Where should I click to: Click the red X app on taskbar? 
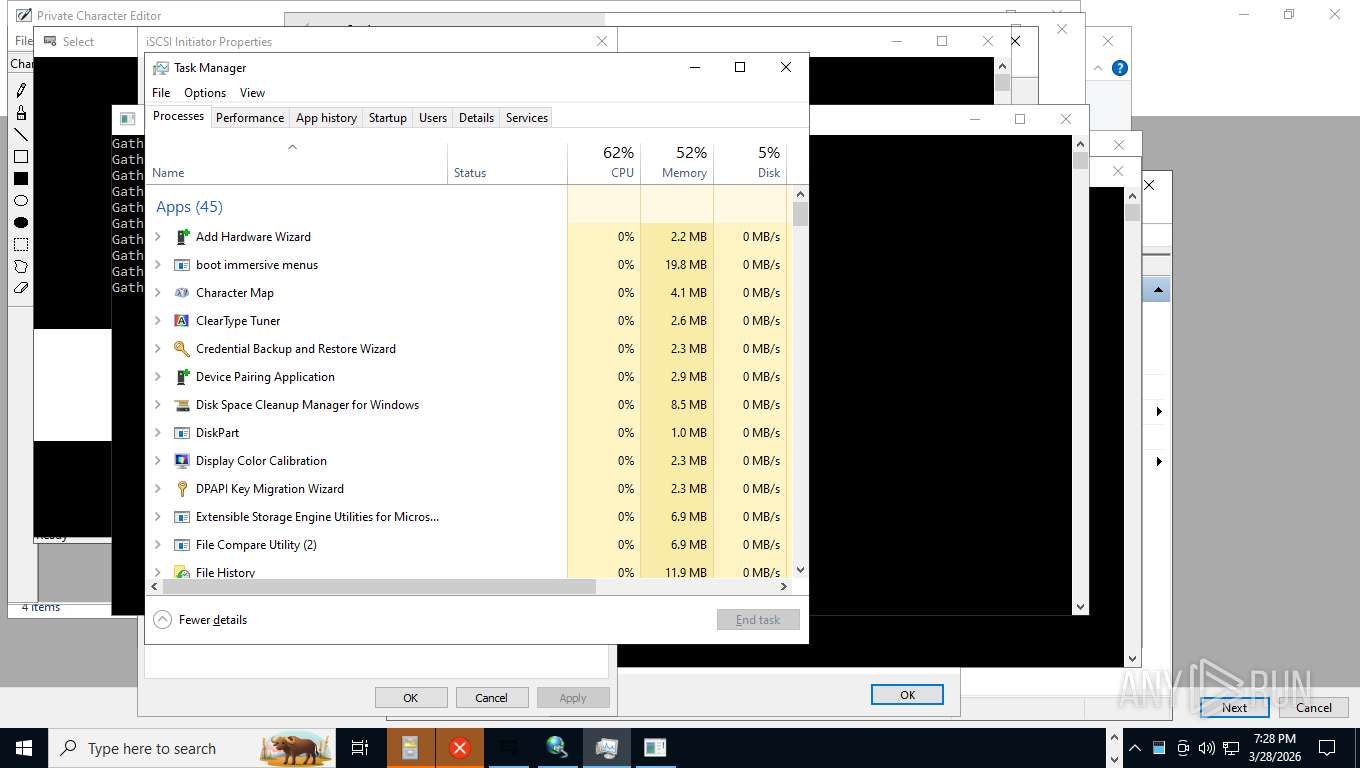tap(460, 748)
